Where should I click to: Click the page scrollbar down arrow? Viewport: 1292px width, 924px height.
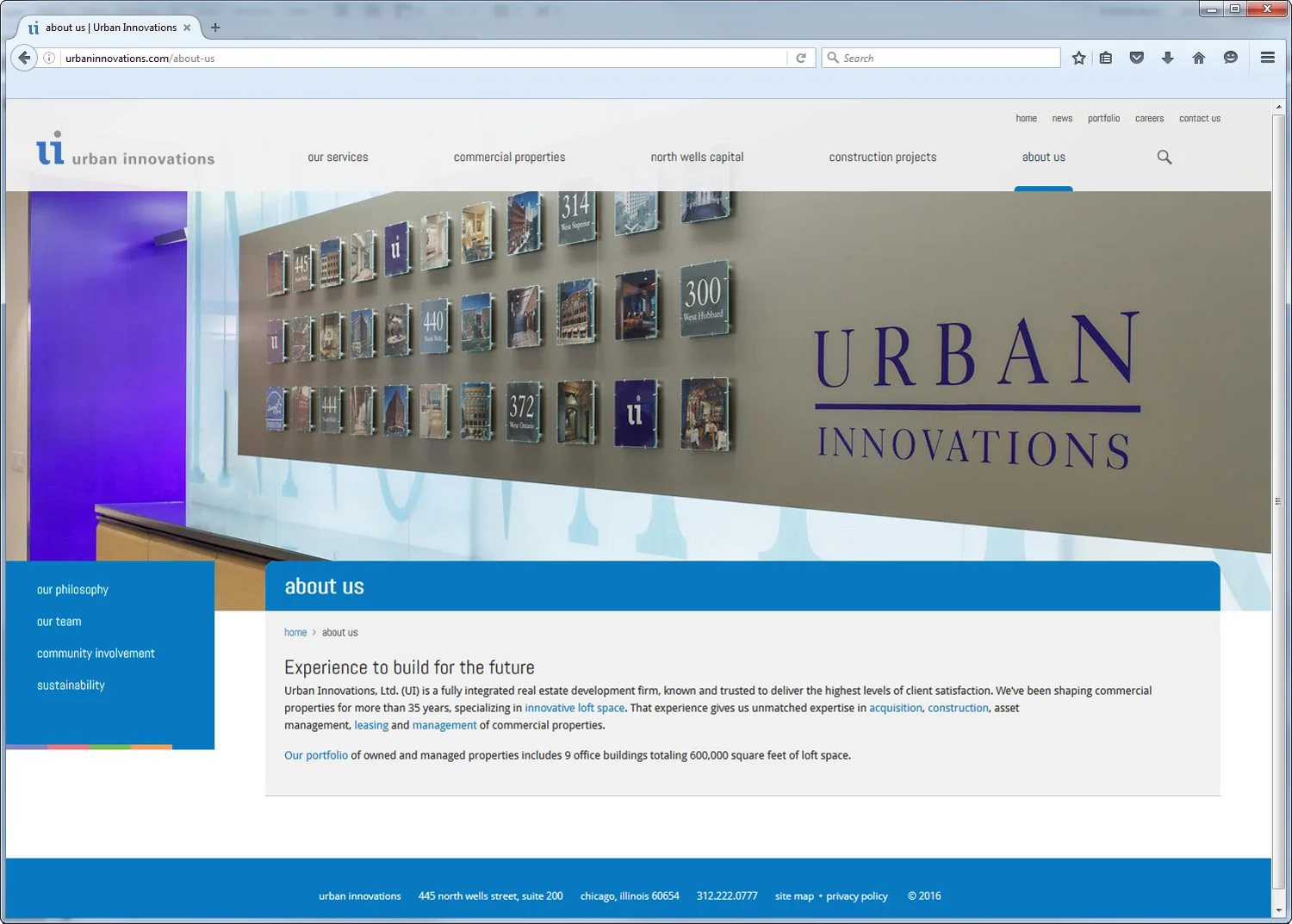pos(1278,910)
